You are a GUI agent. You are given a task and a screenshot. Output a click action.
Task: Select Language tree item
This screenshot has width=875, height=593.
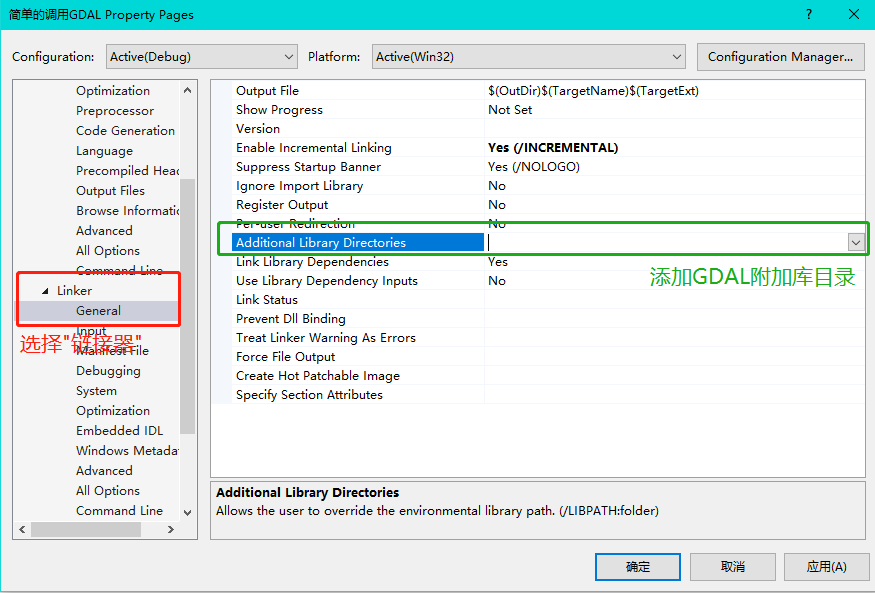pos(104,151)
